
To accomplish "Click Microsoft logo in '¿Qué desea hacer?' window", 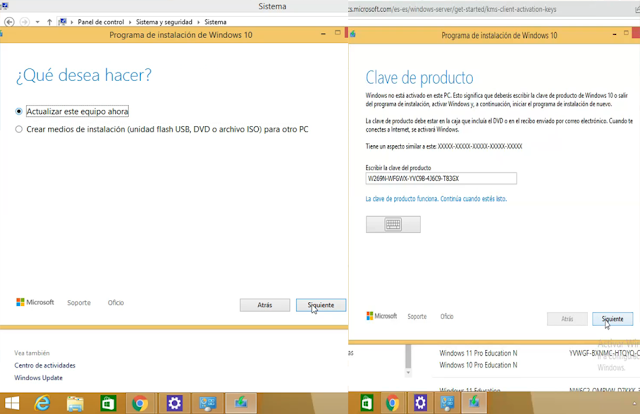I will 35,302.
